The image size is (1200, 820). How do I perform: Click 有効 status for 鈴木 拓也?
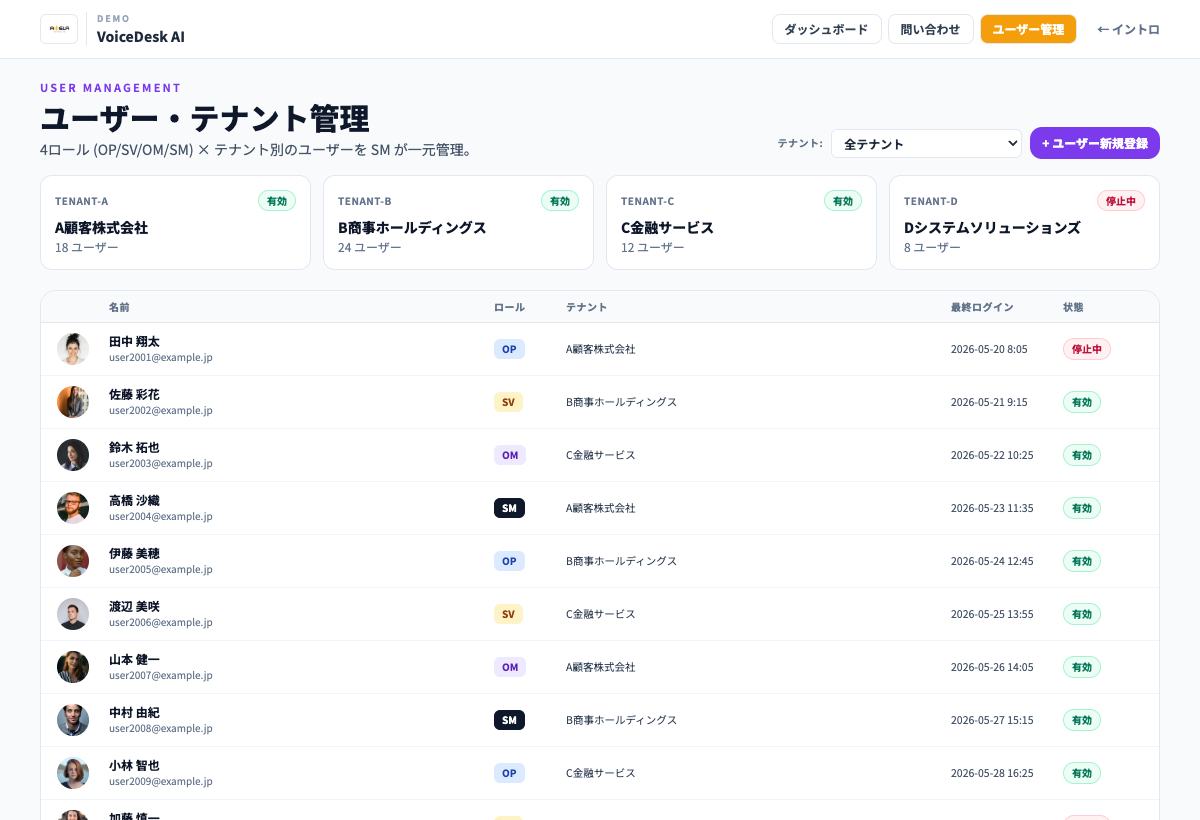tap(1082, 455)
